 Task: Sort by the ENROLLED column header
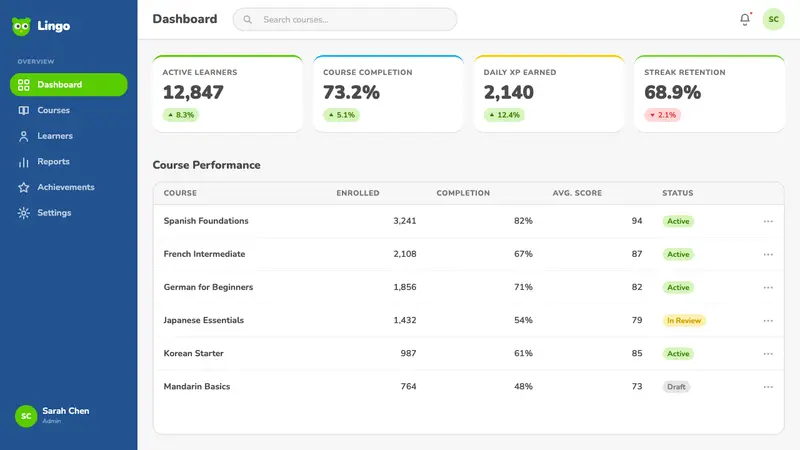click(x=358, y=193)
